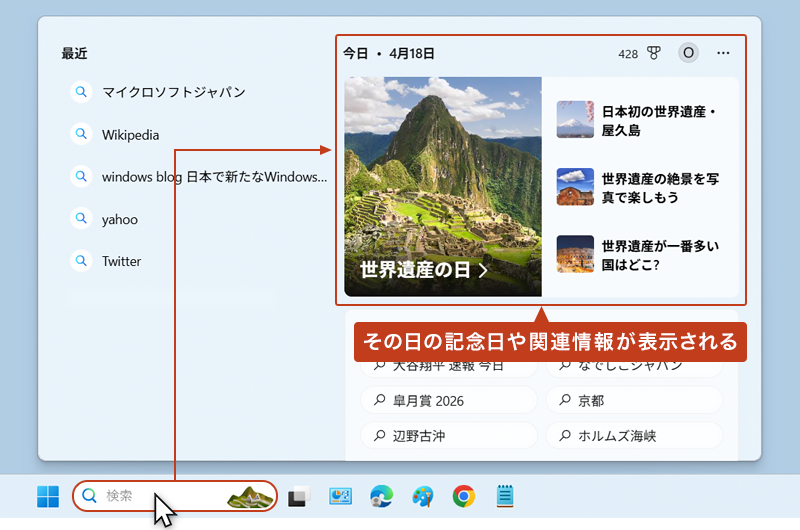This screenshot has height=530, width=800.
Task: Click the Rewards trophy icon
Action: point(654,54)
